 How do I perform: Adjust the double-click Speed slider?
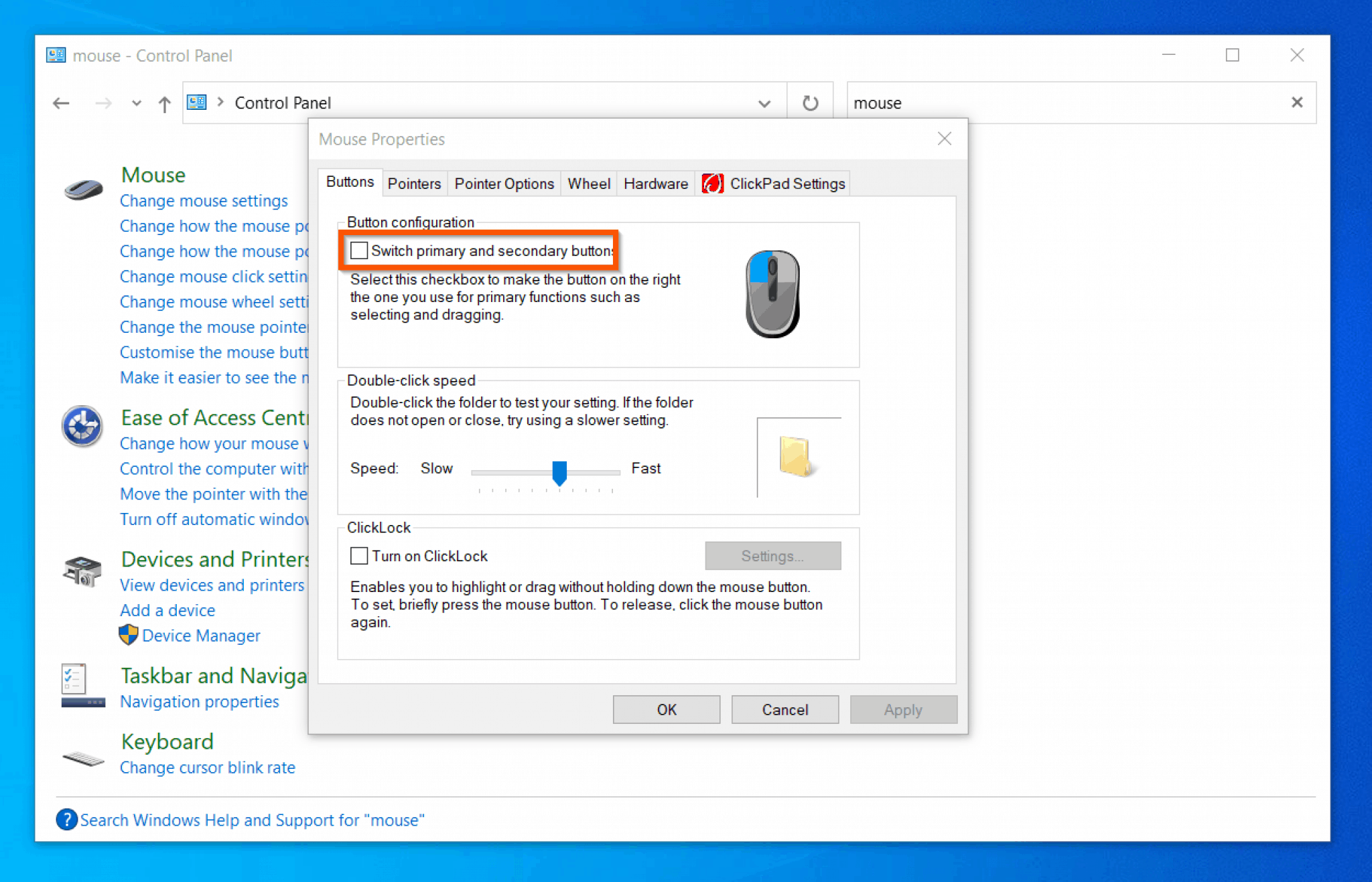pos(560,473)
